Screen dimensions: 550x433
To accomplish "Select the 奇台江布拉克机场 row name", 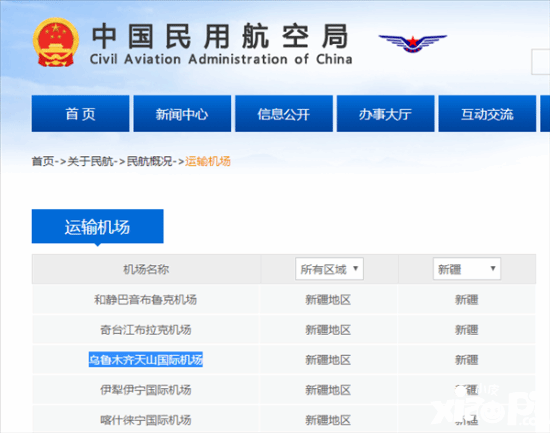I will point(146,330).
